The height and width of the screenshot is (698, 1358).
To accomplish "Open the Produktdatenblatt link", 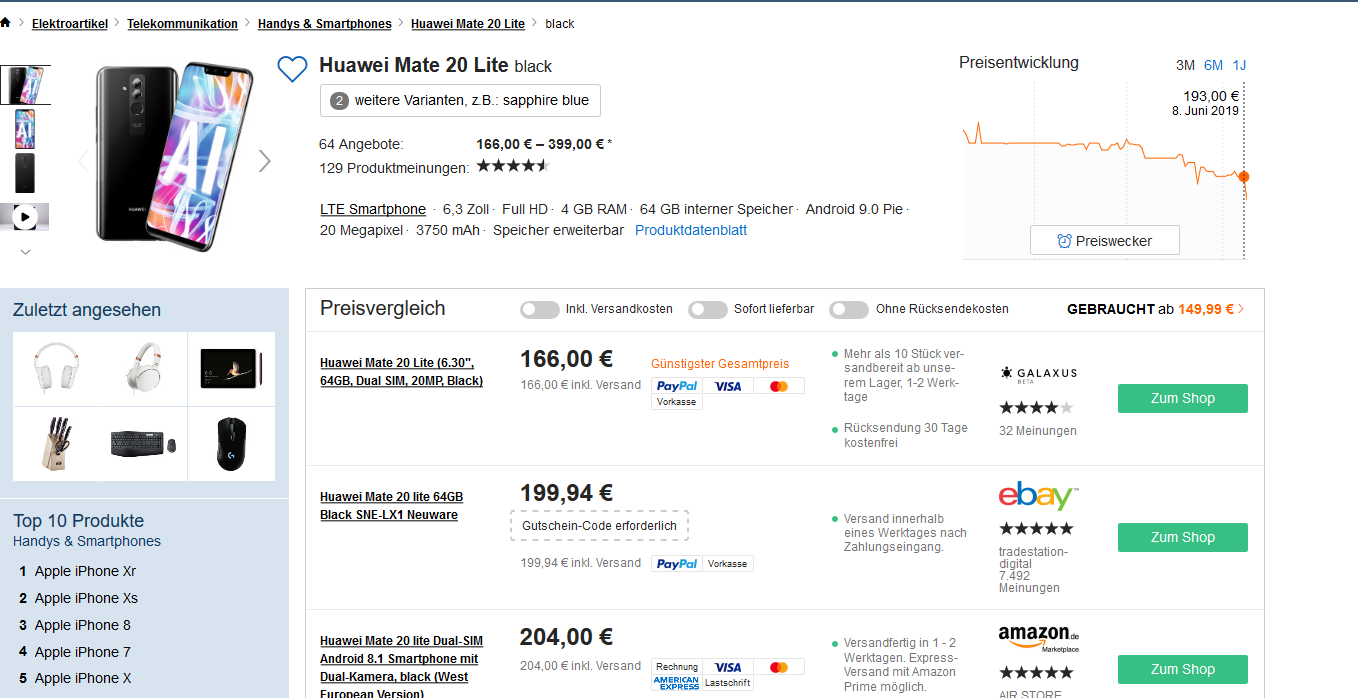I will coord(690,230).
